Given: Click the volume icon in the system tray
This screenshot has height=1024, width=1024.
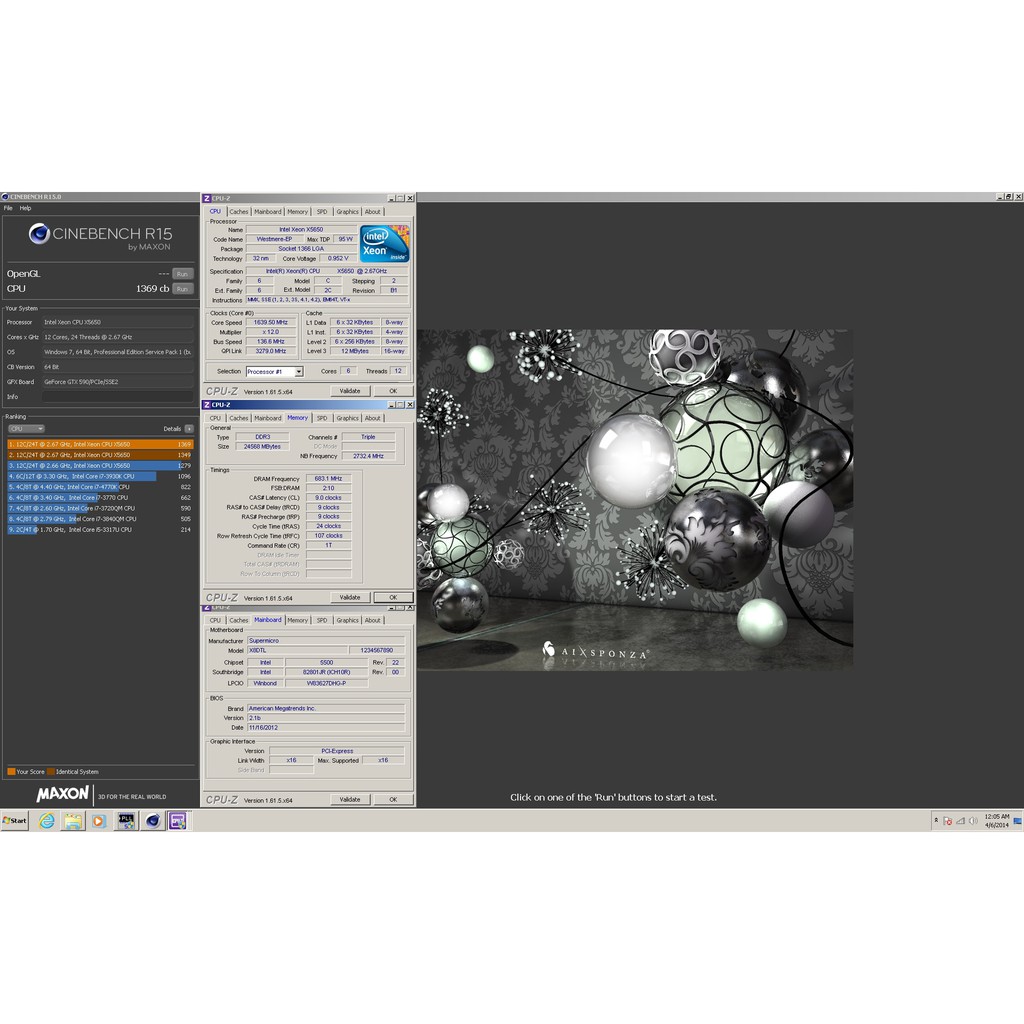Looking at the screenshot, I should coord(972,820).
